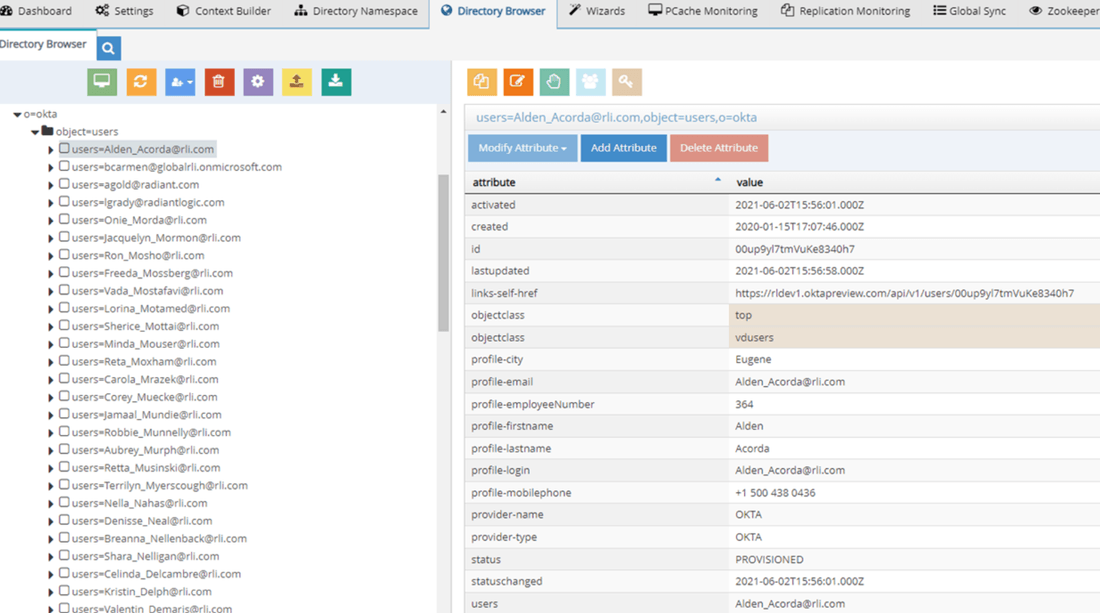
Task: Open the blue add-user dropdown button
Action: click(x=180, y=82)
